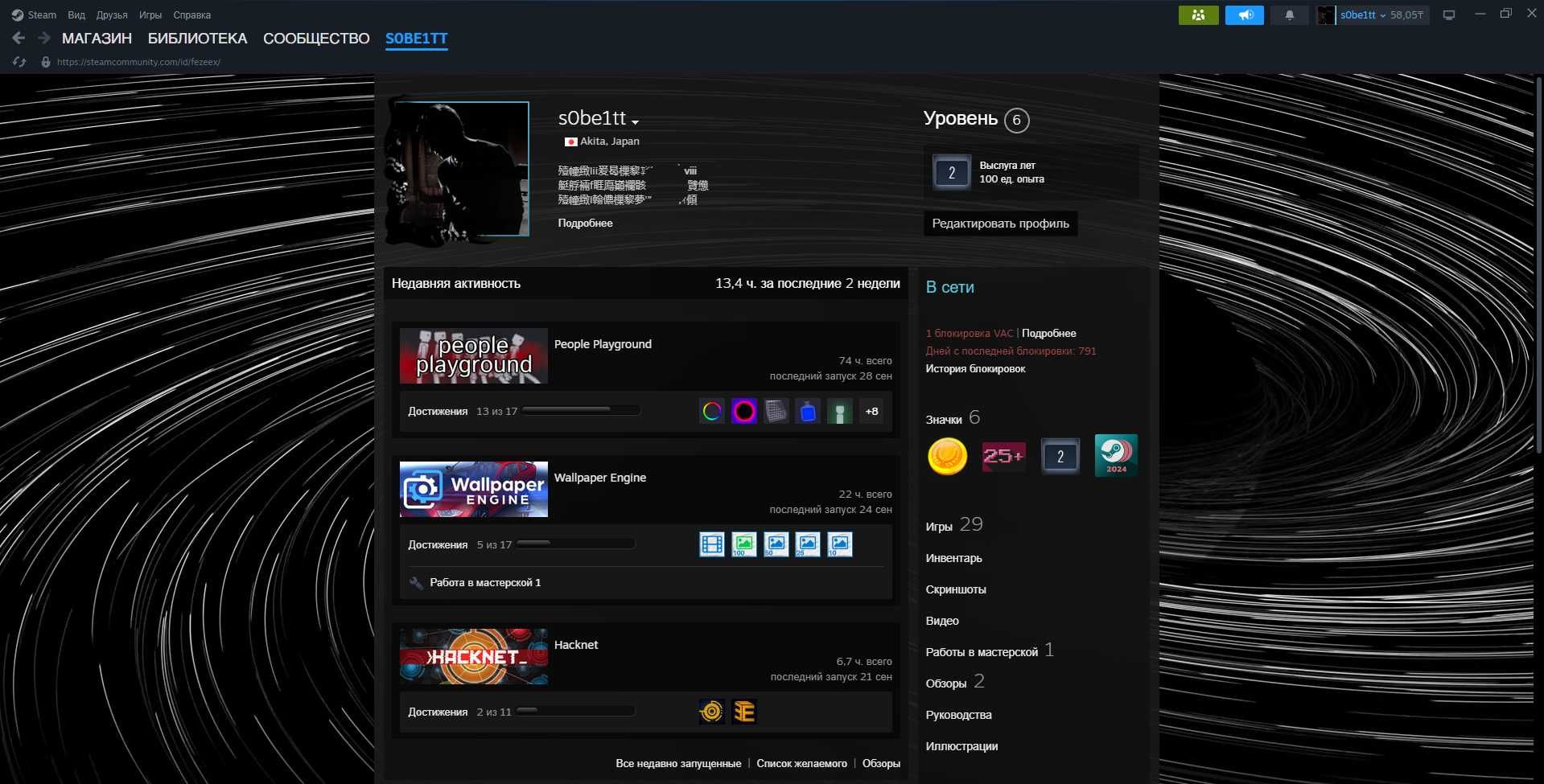Screen dimensions: 1544x784
Task: Open the Вид menu
Action: coord(76,14)
